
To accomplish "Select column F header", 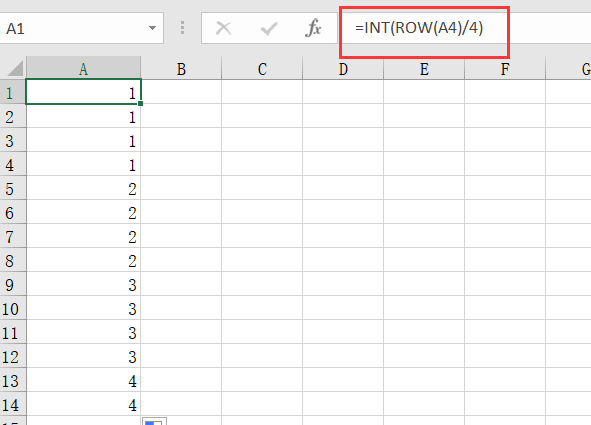I will (x=505, y=69).
